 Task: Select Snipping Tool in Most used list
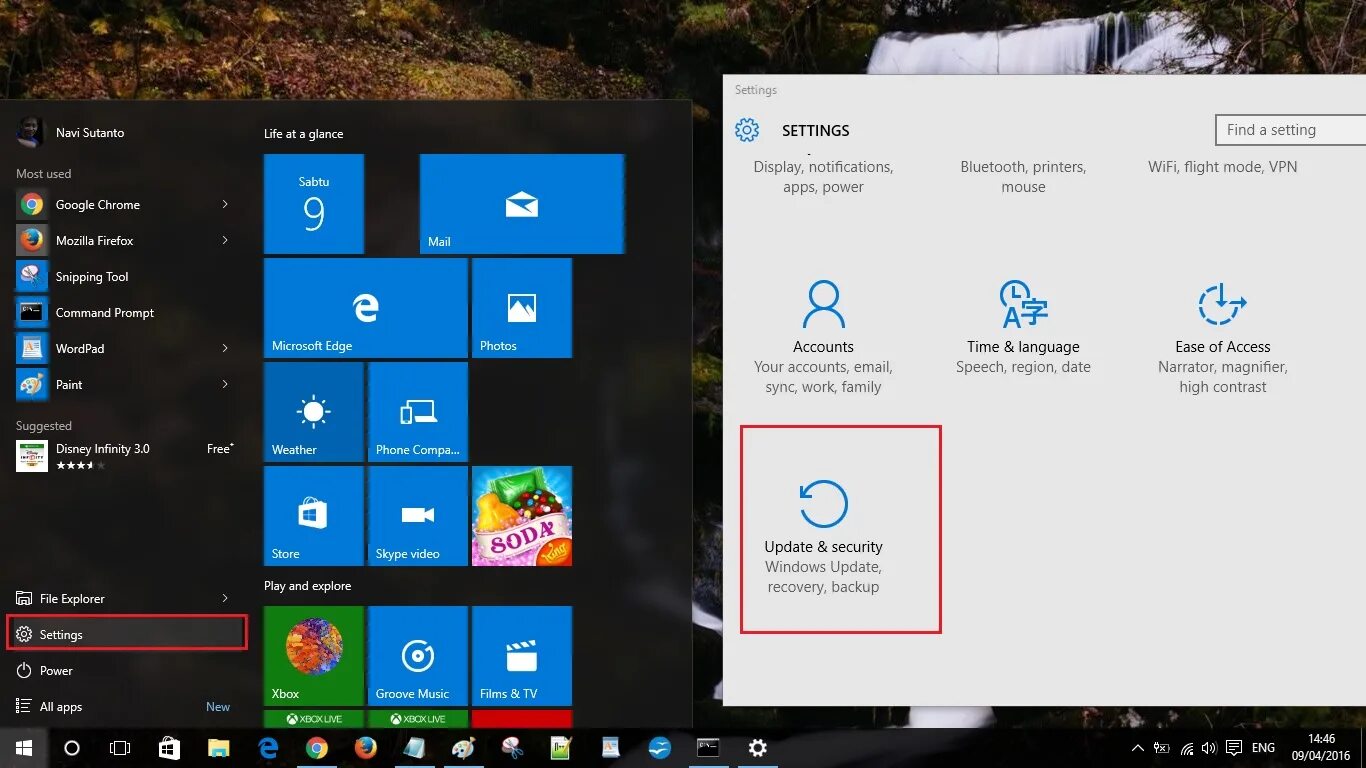(x=124, y=276)
